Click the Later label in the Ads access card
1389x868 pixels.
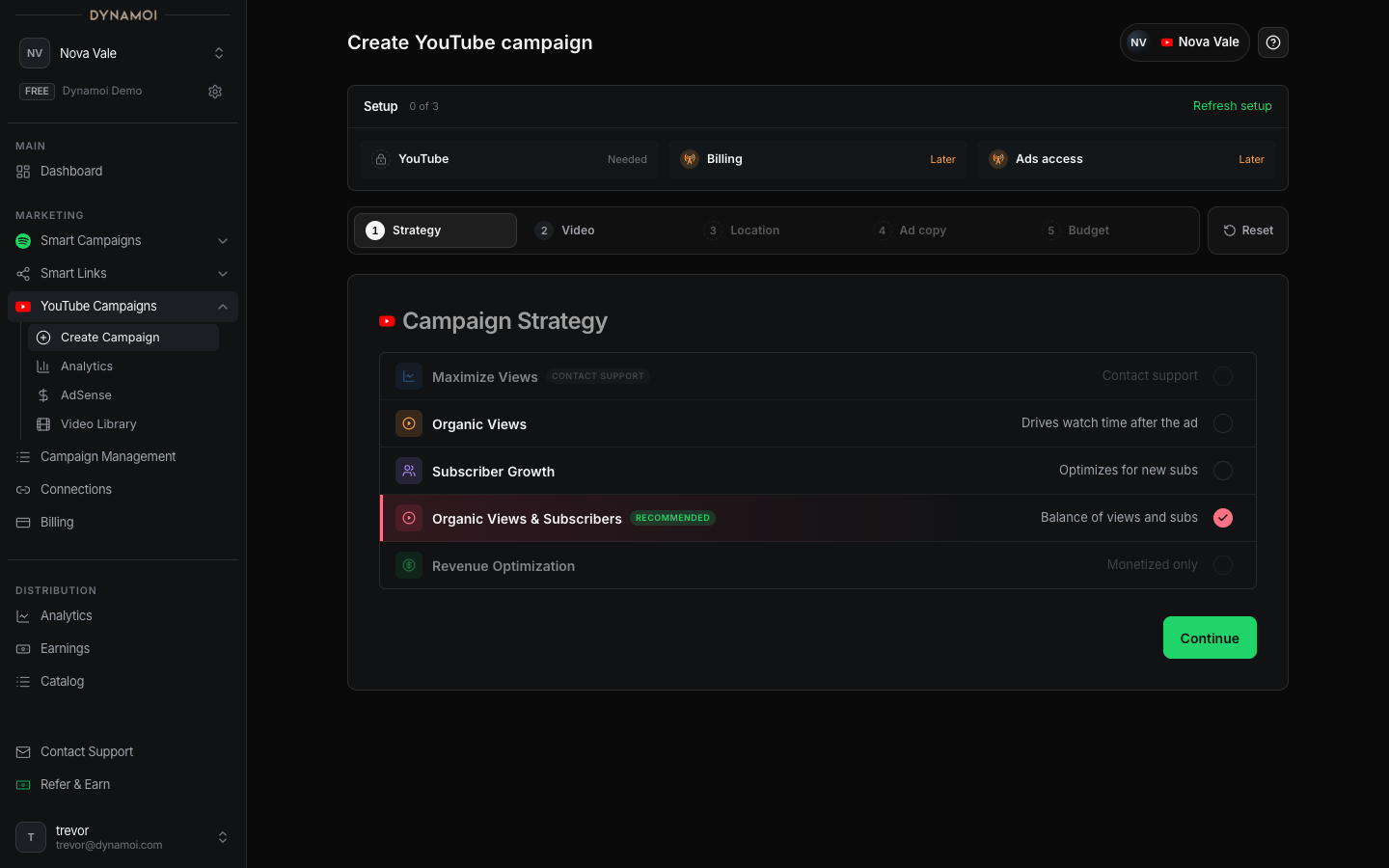[x=1251, y=160]
